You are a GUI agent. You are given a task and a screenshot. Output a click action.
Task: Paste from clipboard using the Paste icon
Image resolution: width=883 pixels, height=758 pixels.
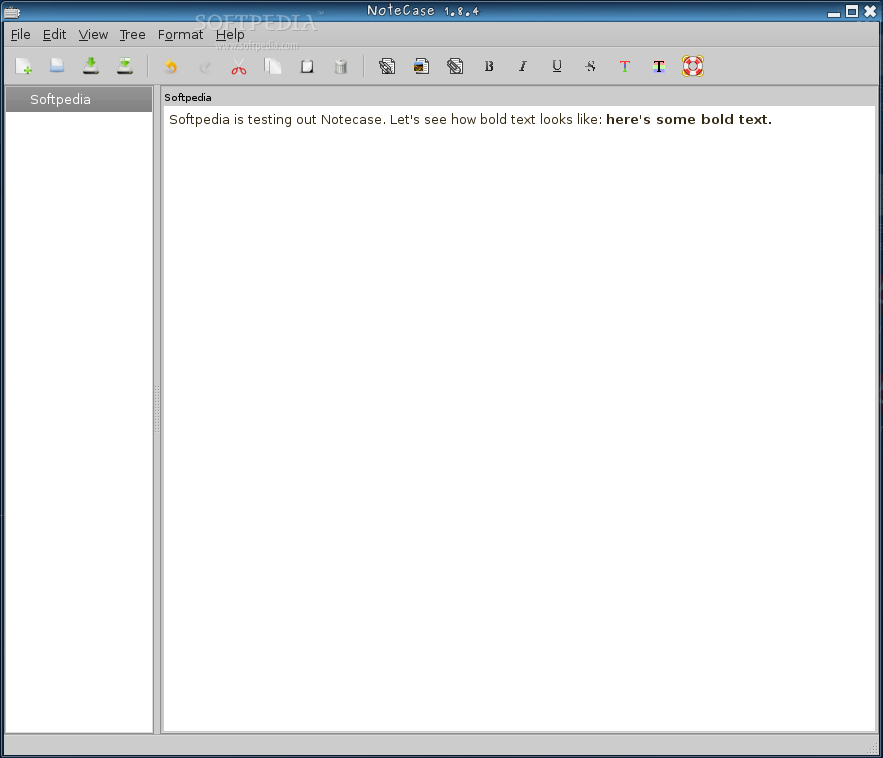(x=307, y=66)
